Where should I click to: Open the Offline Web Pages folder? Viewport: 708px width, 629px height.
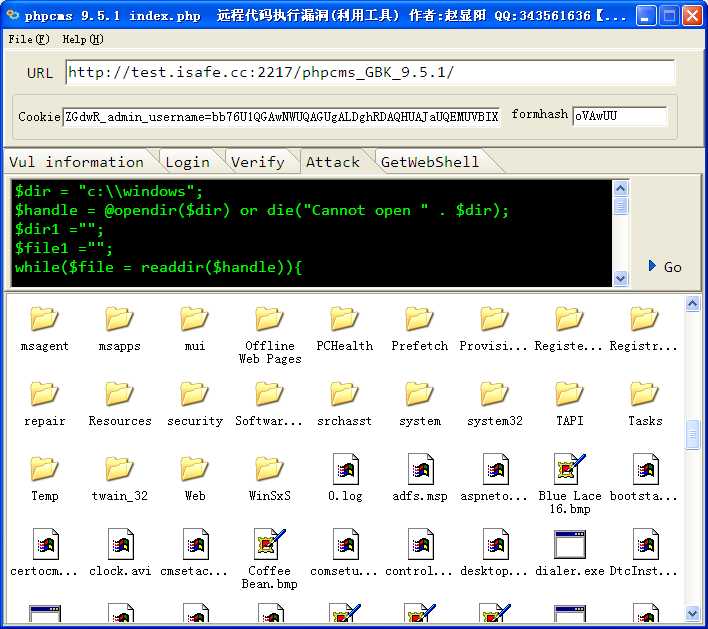[269, 318]
